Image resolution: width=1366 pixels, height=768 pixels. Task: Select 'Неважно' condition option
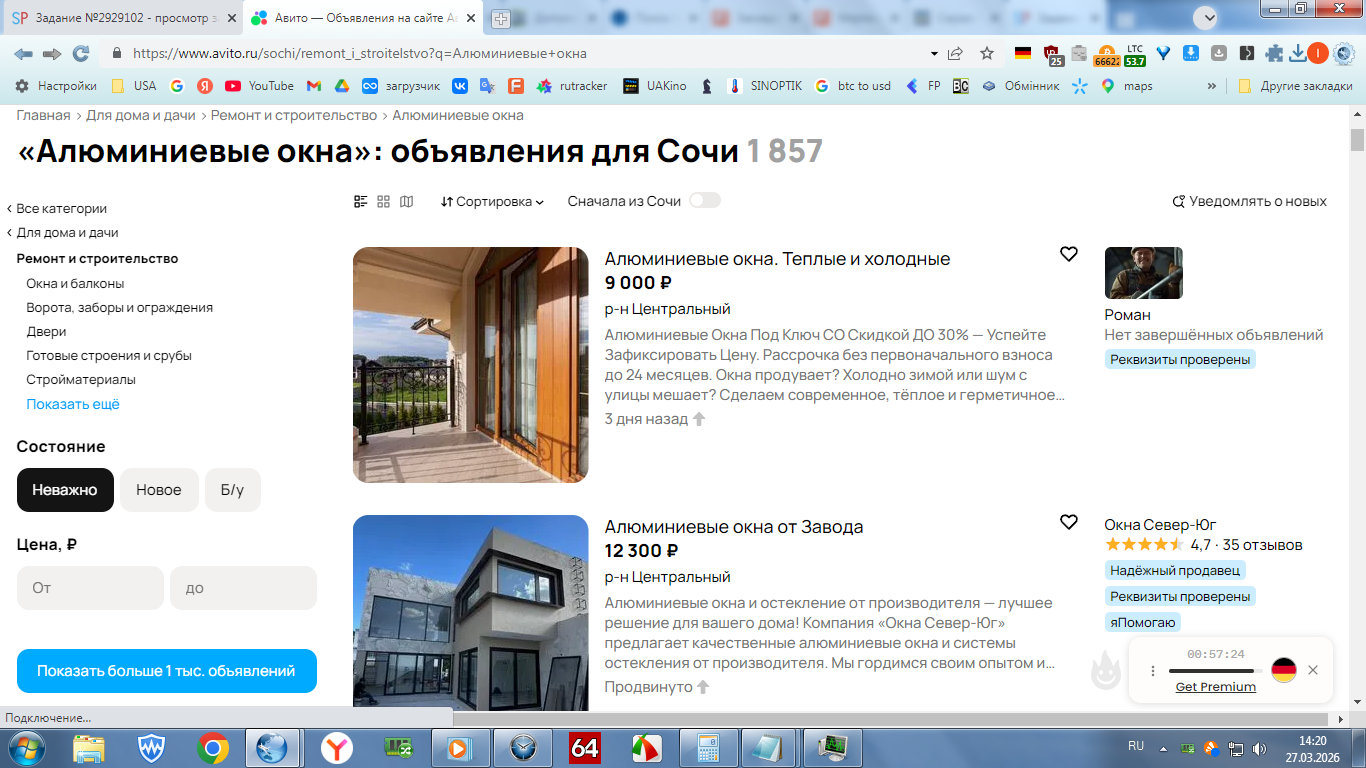coord(65,490)
